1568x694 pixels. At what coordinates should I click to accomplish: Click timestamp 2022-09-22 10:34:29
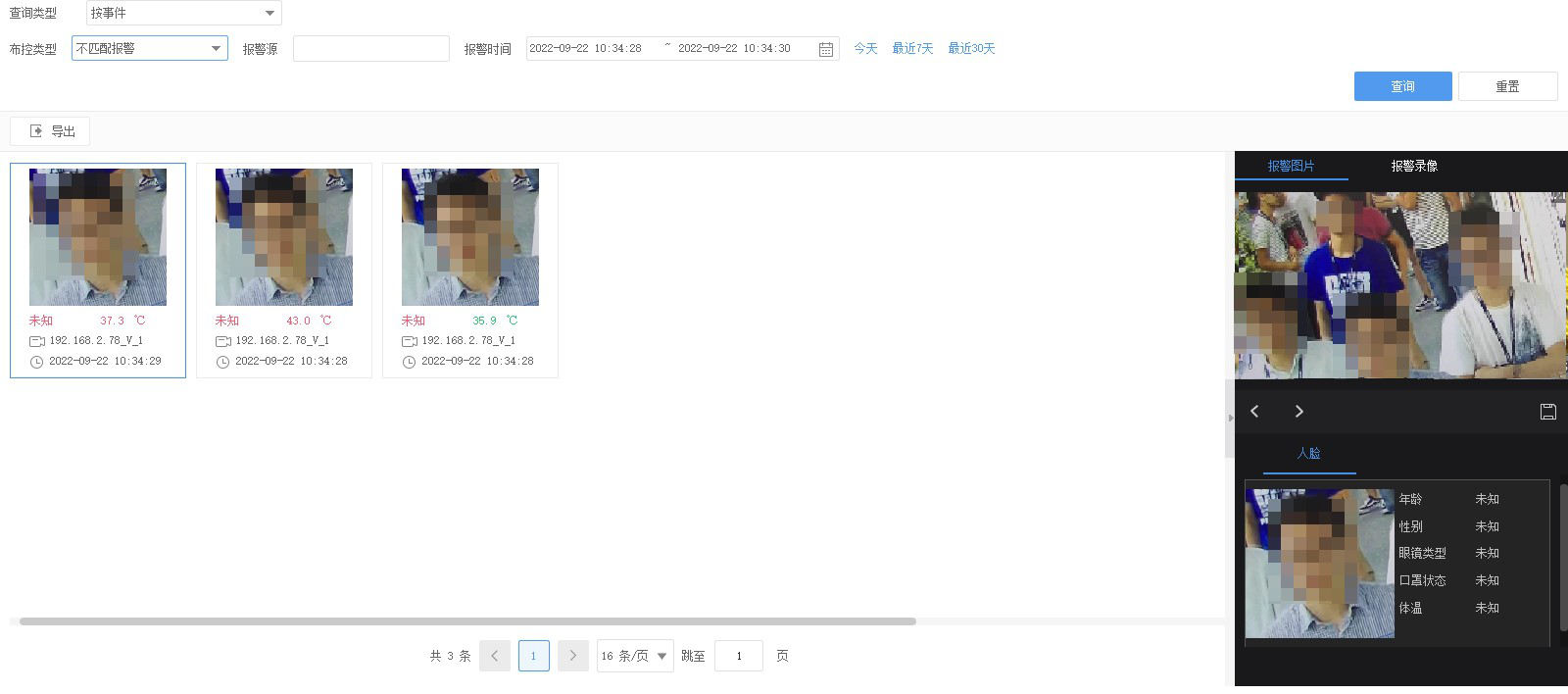click(x=106, y=362)
